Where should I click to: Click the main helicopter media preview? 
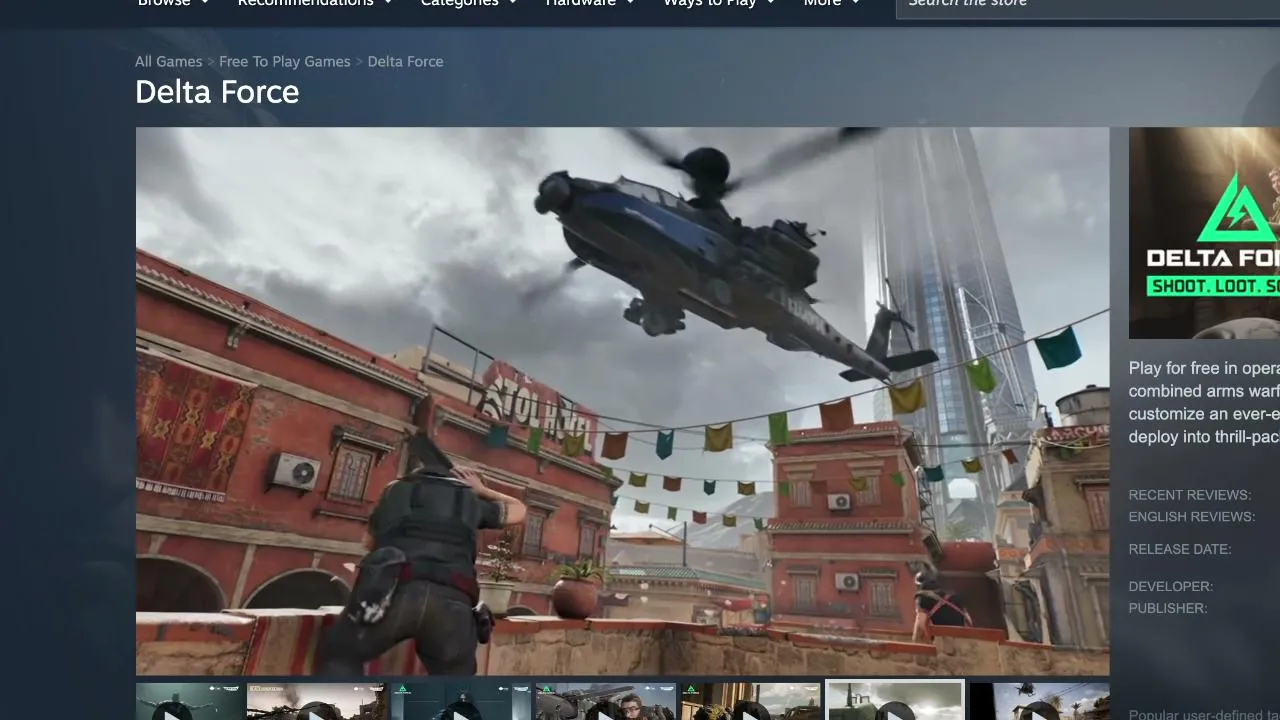click(x=622, y=401)
